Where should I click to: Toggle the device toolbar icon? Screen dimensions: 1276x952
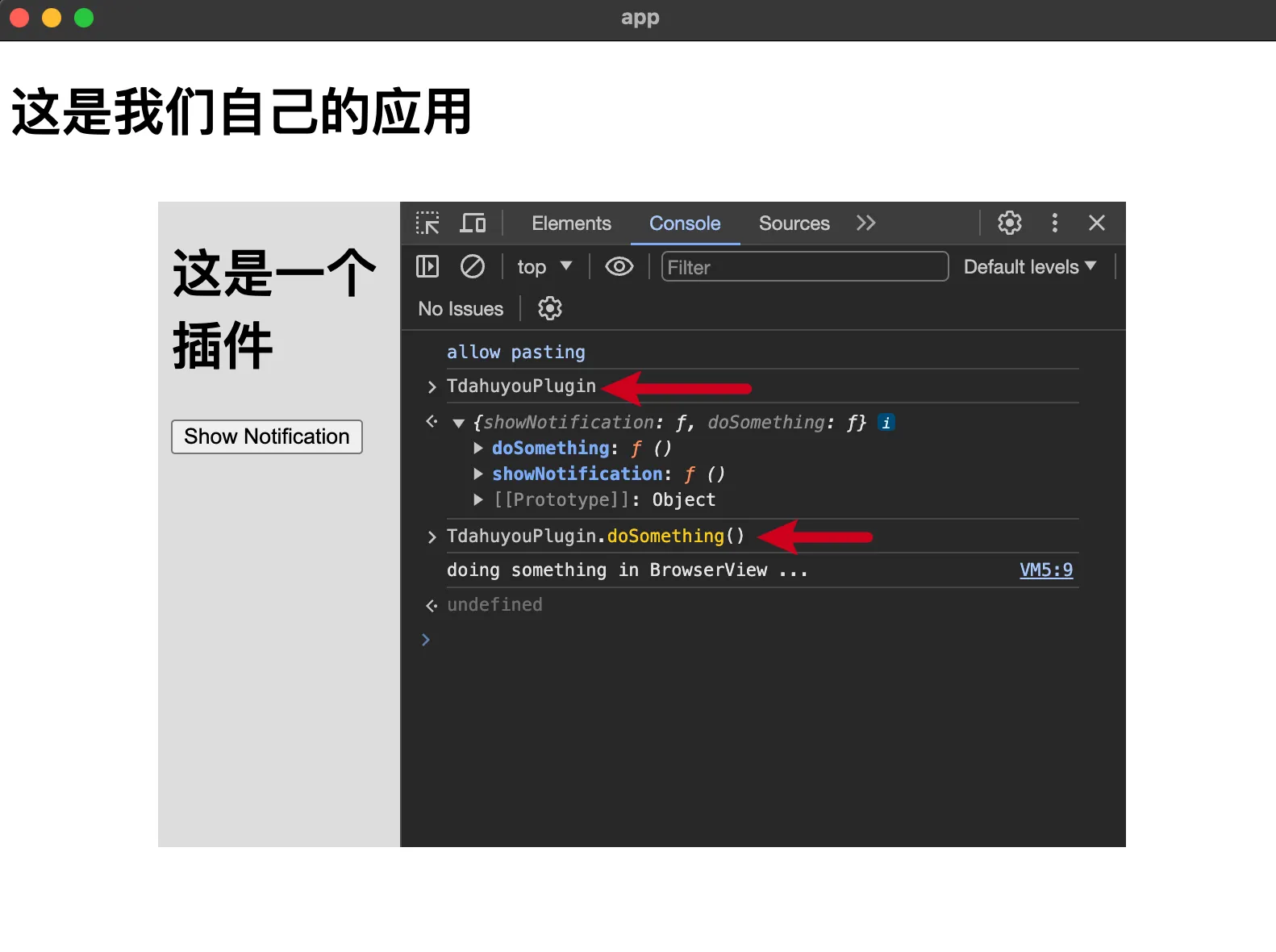(x=473, y=223)
